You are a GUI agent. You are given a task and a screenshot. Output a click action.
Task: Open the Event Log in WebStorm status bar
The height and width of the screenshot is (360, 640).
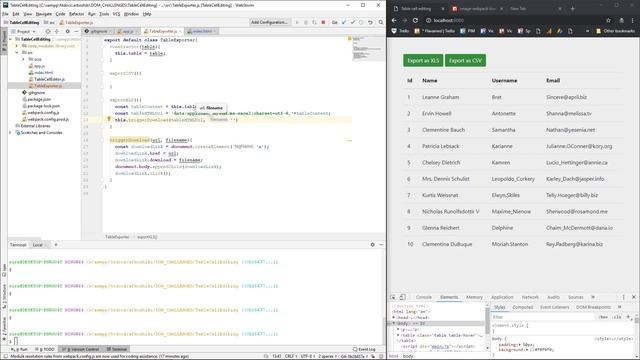[x=364, y=349]
